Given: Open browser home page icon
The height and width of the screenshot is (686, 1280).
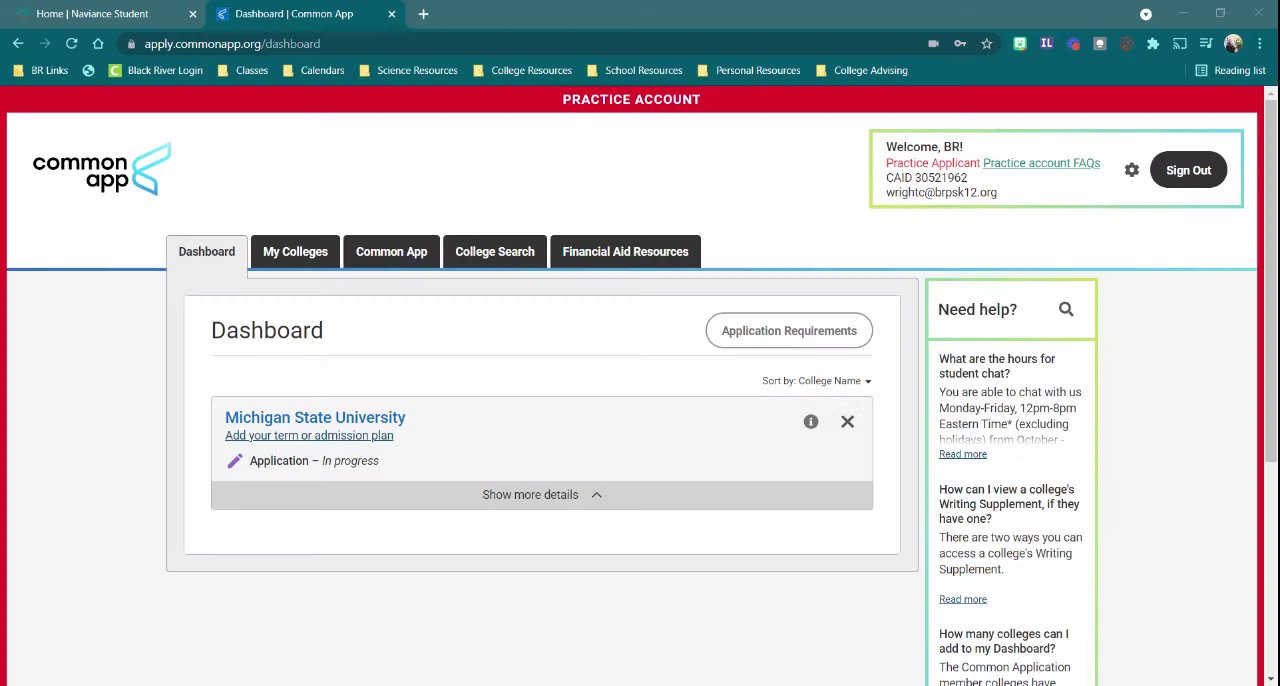Looking at the screenshot, I should pos(98,44).
